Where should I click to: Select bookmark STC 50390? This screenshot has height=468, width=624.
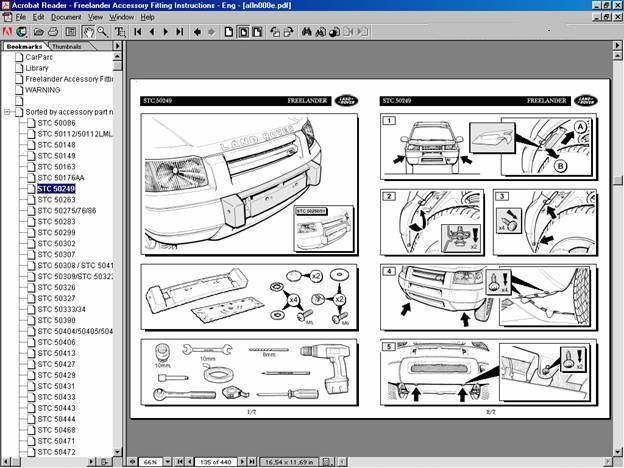56,320
